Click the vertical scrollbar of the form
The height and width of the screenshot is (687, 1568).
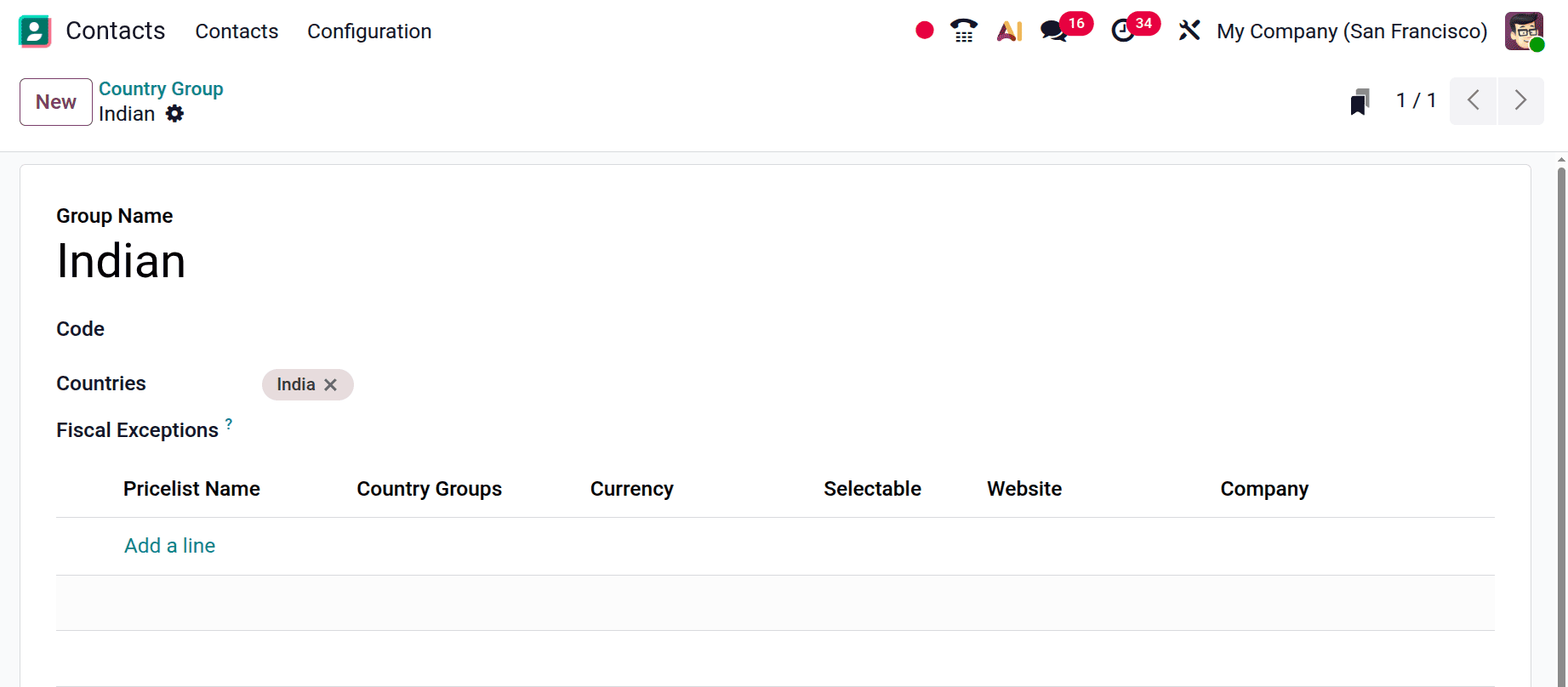(x=1561, y=425)
